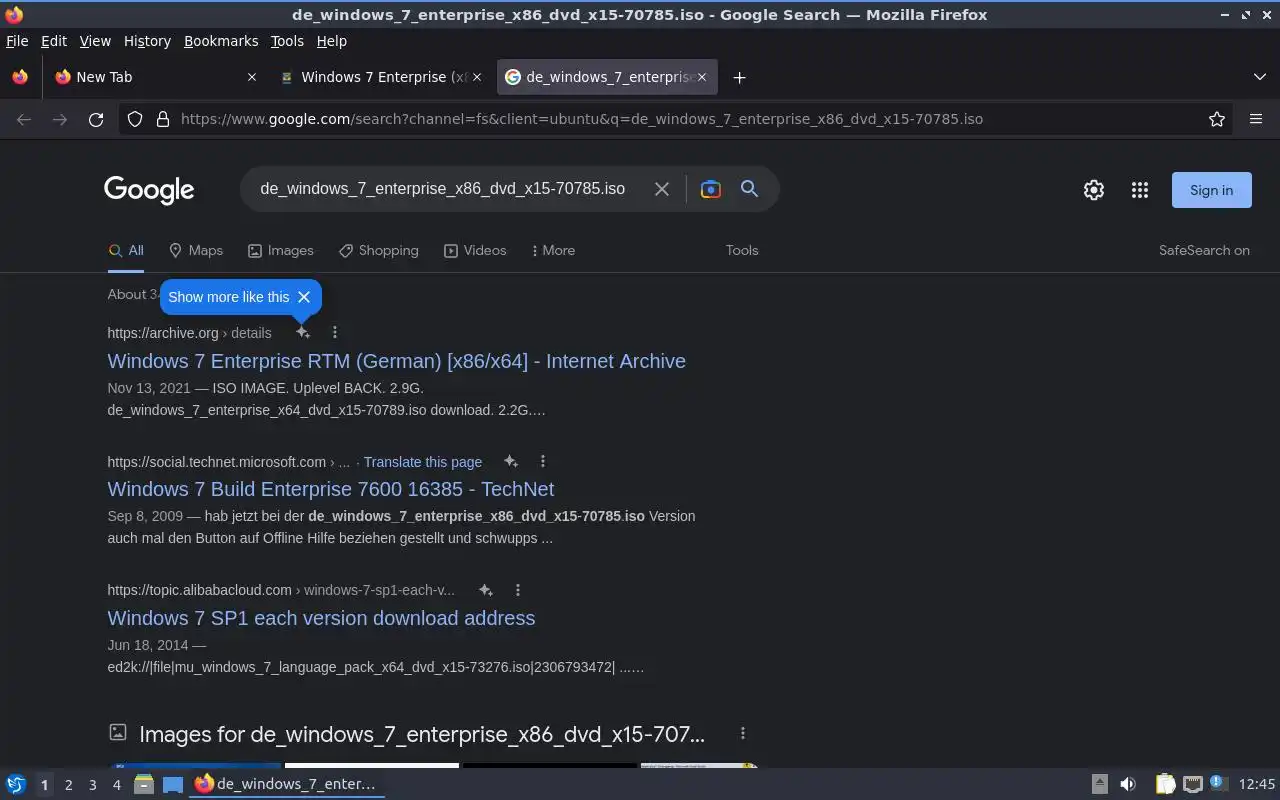This screenshot has height=800, width=1280.
Task: Open the network tray icon
Action: 1192,784
